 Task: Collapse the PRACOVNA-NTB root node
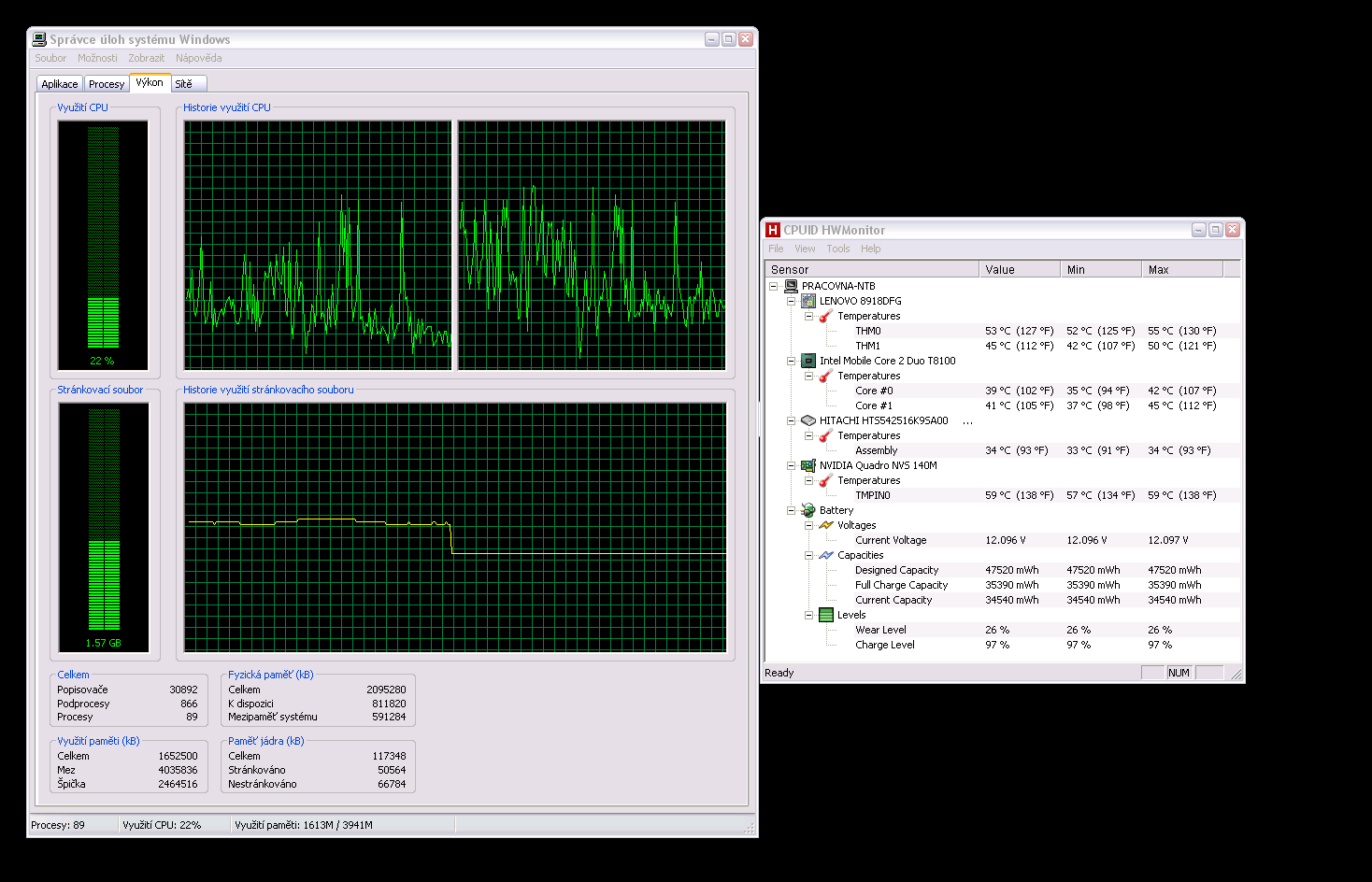click(773, 286)
